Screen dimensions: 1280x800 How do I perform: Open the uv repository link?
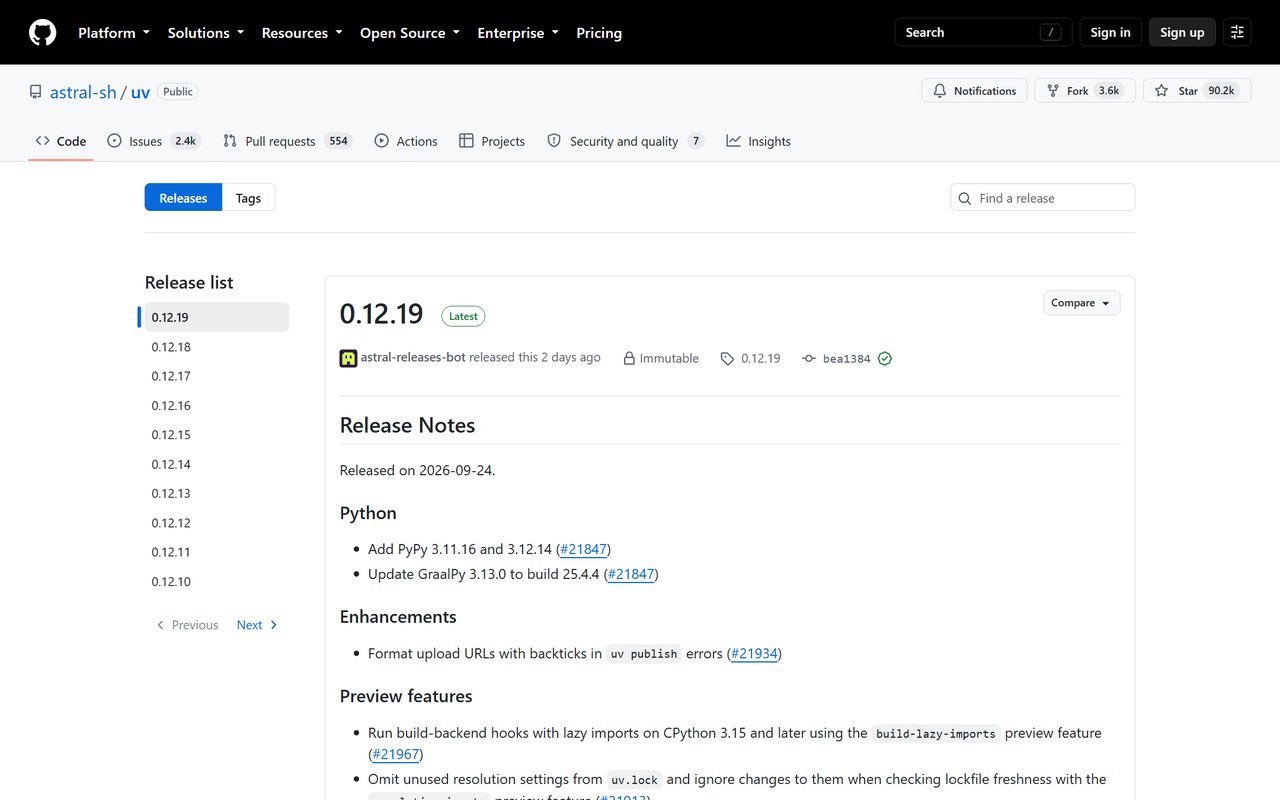(x=140, y=92)
